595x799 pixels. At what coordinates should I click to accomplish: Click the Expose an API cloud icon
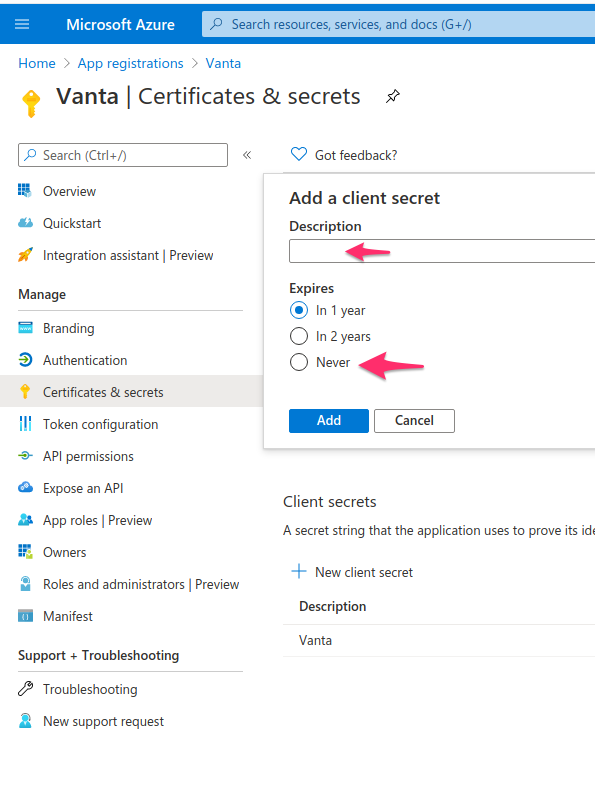25,488
